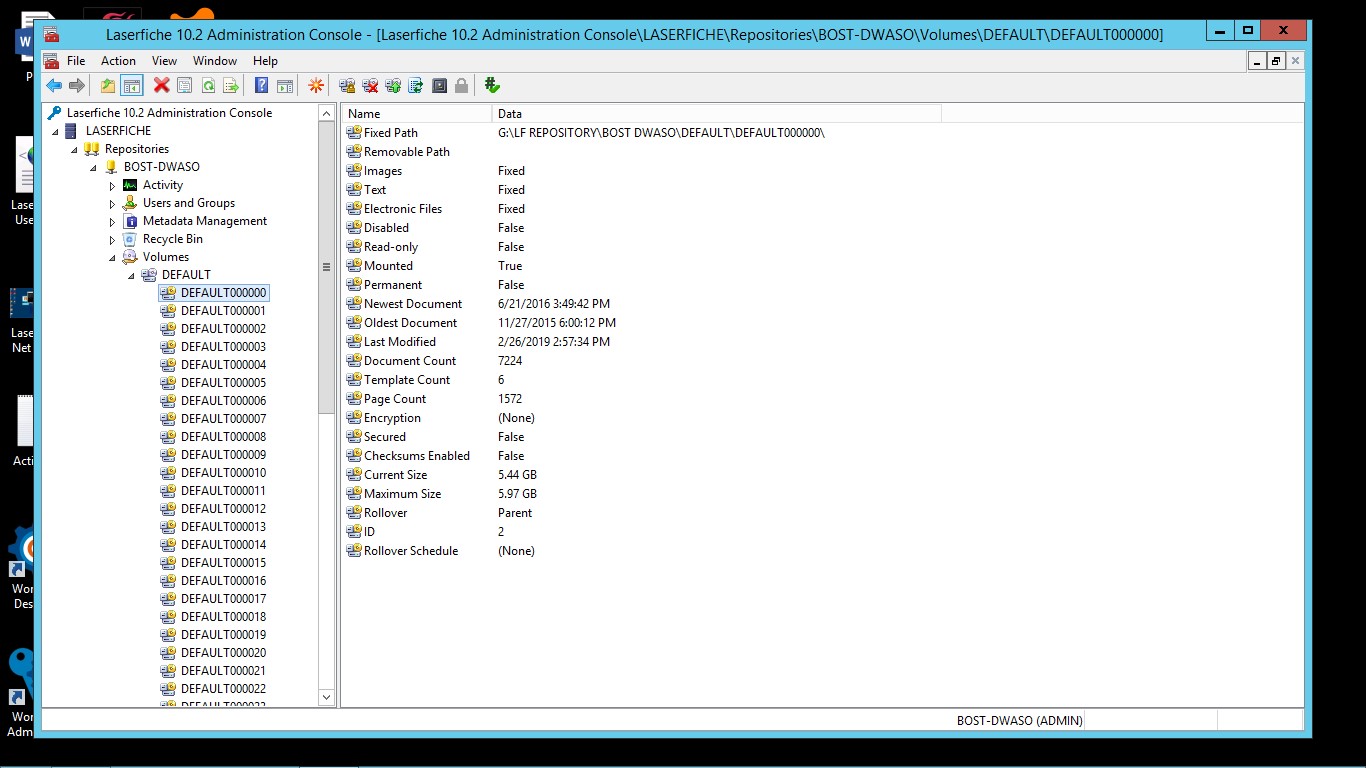Select the Activity tree item
The image size is (1366, 768).
162,185
